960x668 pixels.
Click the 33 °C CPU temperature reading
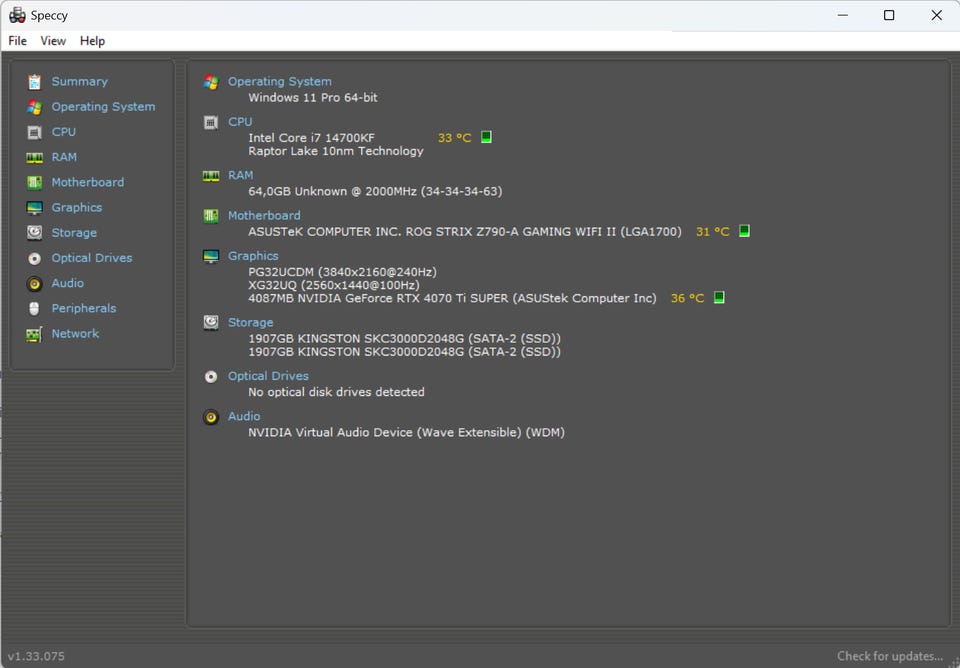[454, 138]
